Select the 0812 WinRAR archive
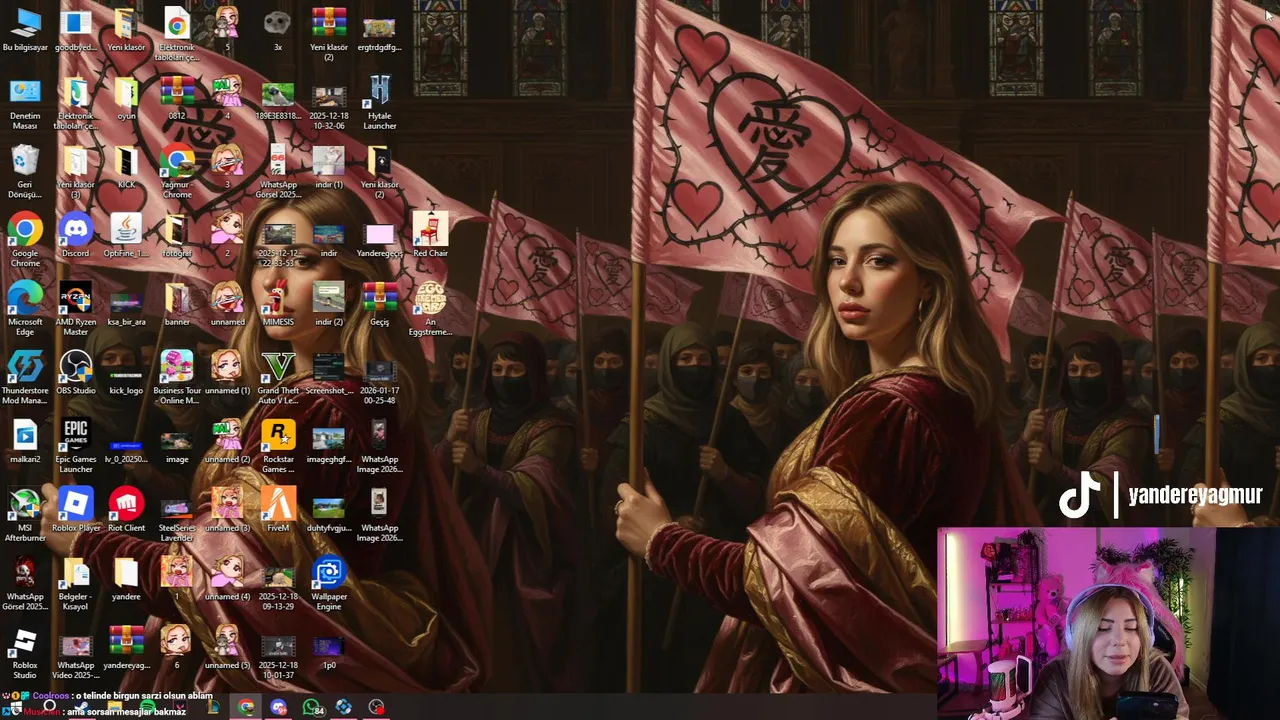The width and height of the screenshot is (1280, 720). (177, 99)
